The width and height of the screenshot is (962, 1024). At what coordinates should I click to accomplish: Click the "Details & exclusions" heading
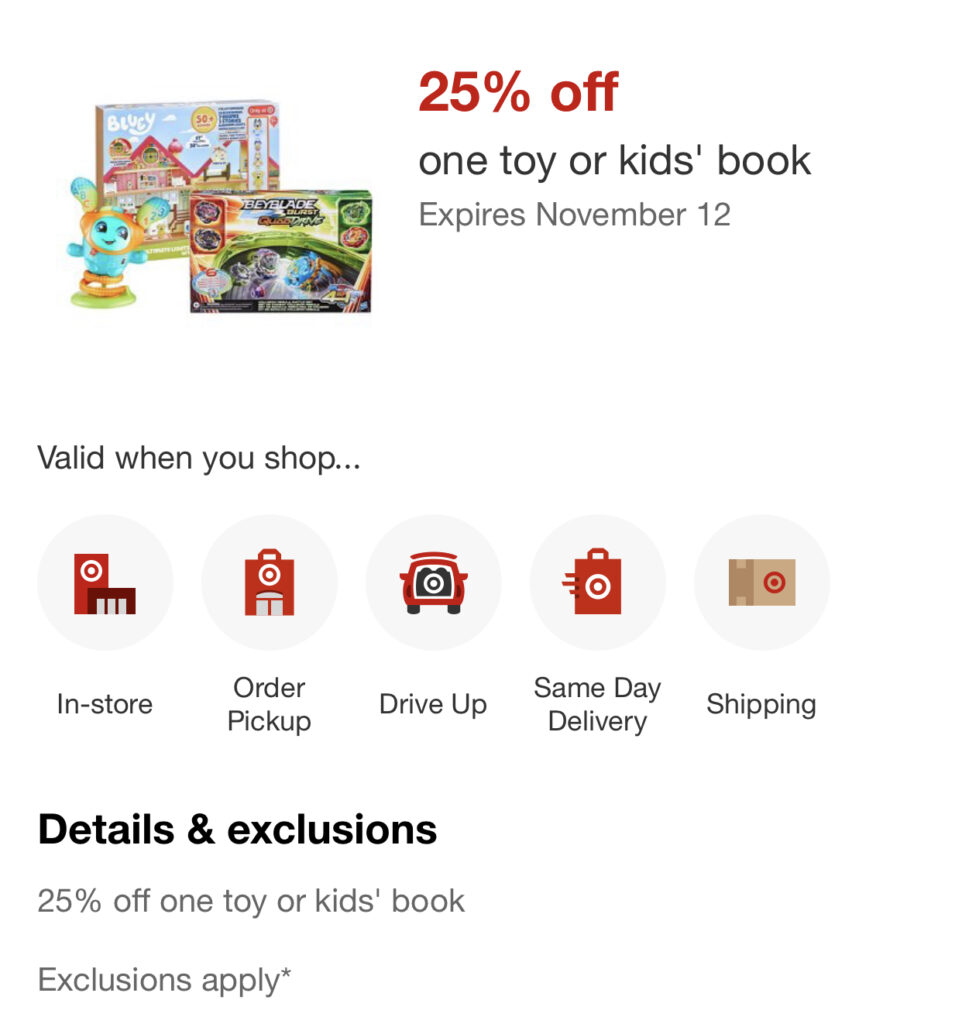237,829
